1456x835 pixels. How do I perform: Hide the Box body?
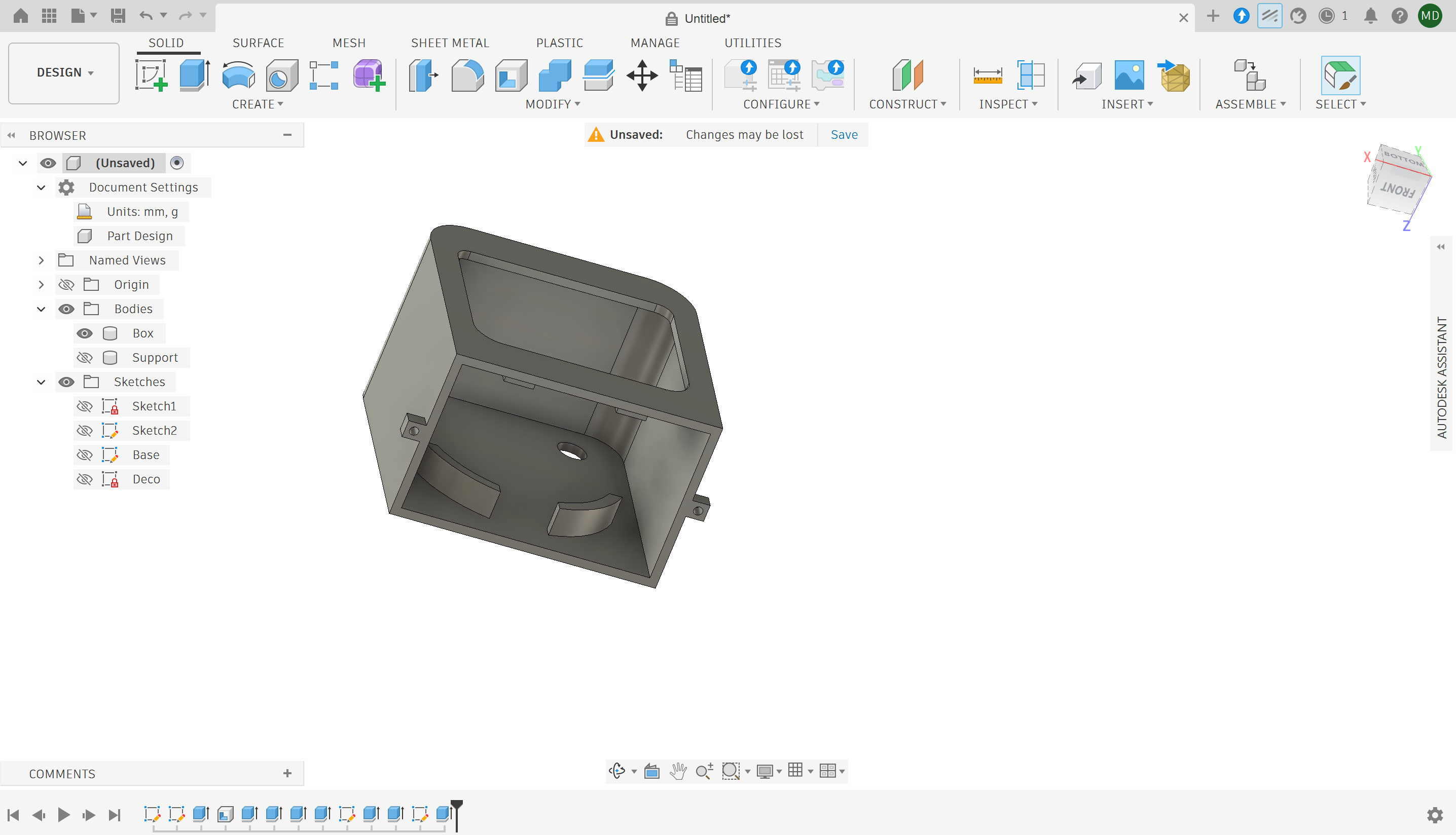point(84,333)
